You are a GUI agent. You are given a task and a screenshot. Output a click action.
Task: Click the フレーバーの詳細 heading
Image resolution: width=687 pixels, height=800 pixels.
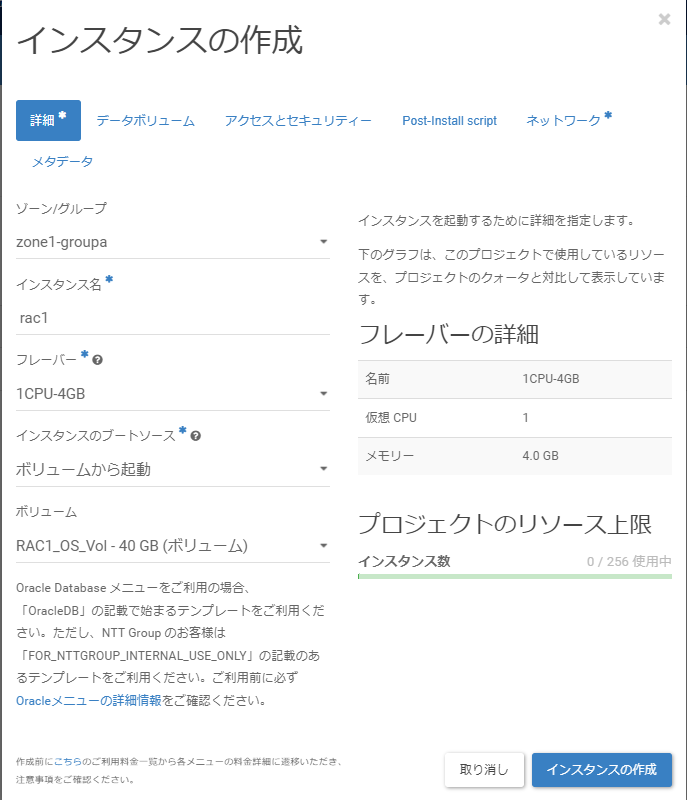[x=448, y=334]
